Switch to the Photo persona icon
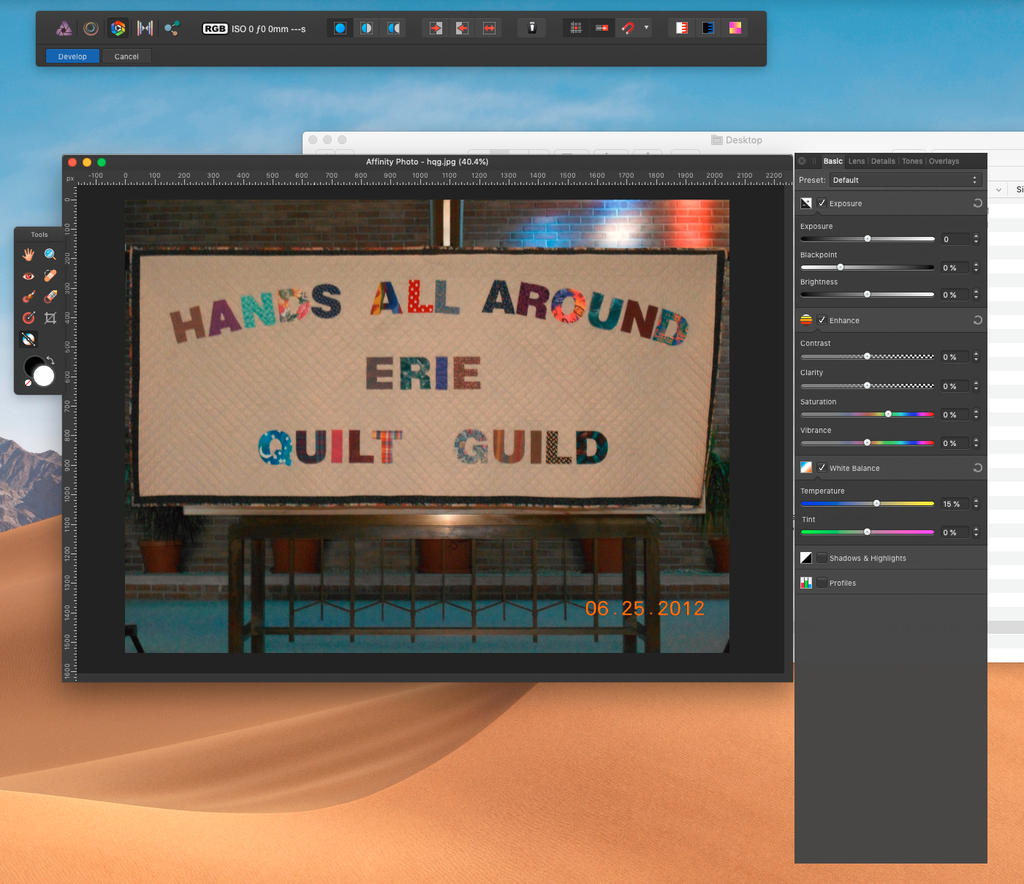Viewport: 1024px width, 884px height. pos(63,28)
